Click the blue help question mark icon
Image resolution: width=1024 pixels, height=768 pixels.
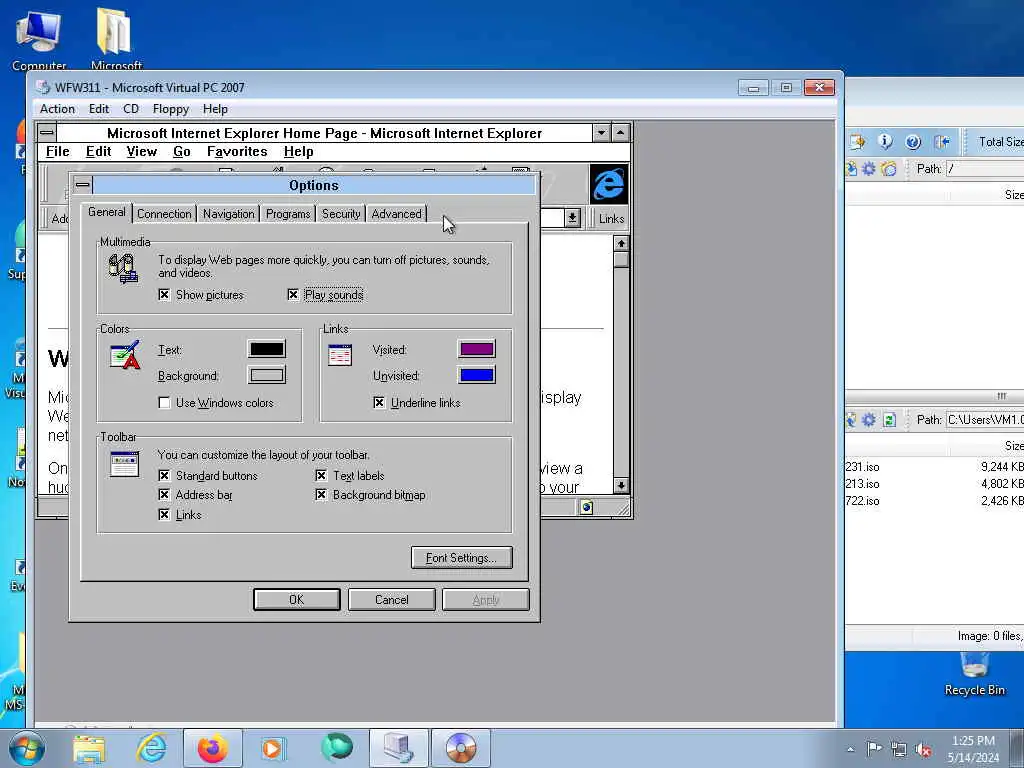tap(913, 141)
